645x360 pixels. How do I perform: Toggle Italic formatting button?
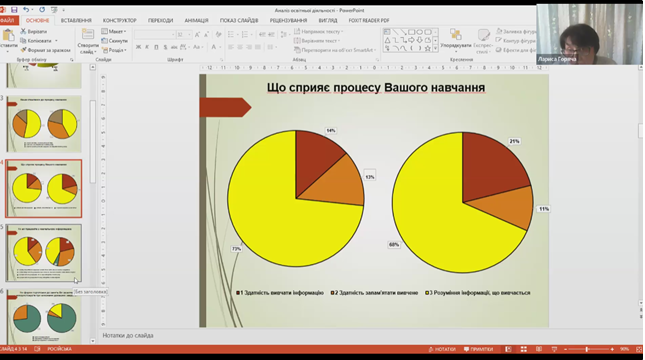coord(147,47)
